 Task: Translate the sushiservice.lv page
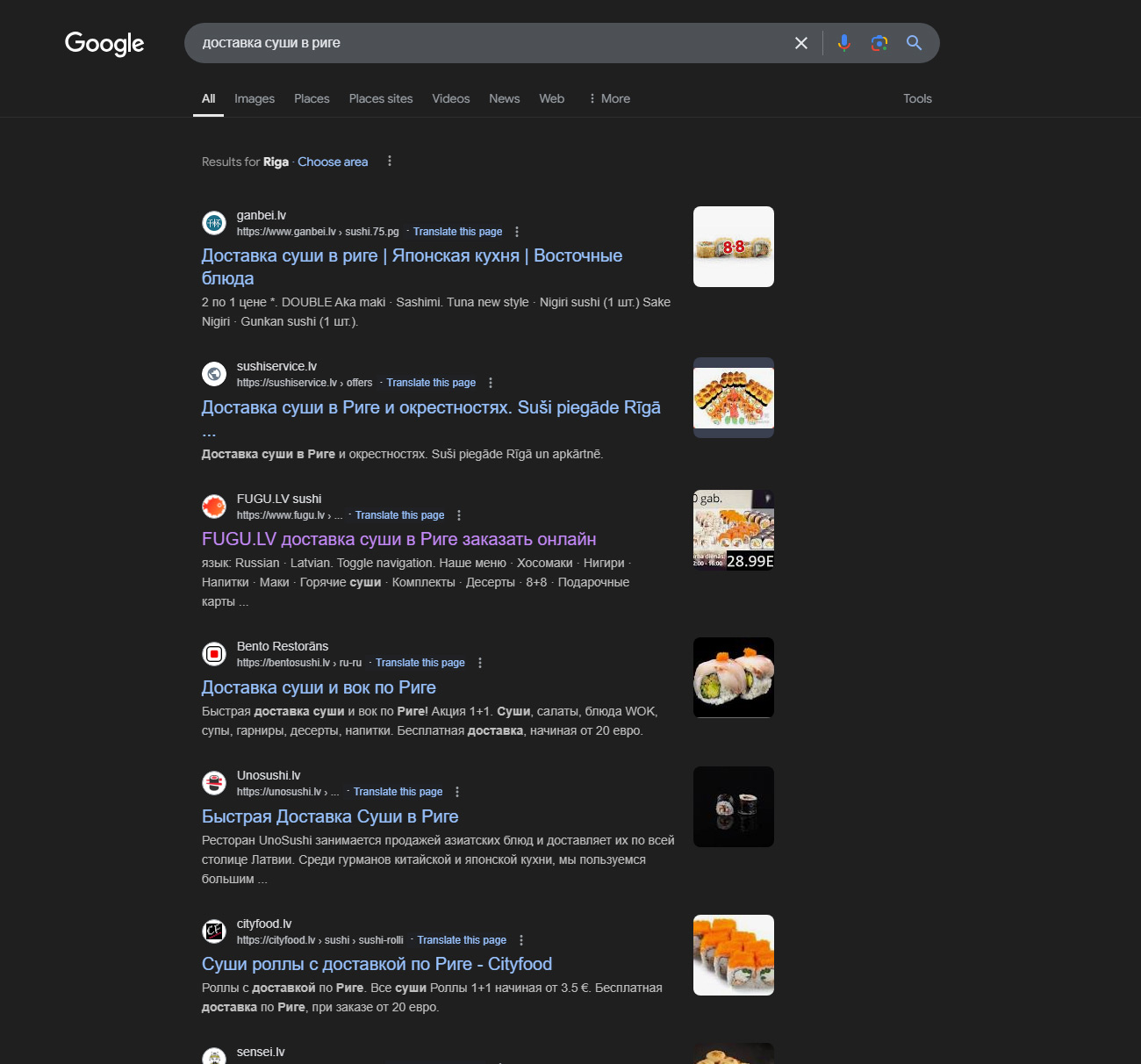tap(431, 383)
